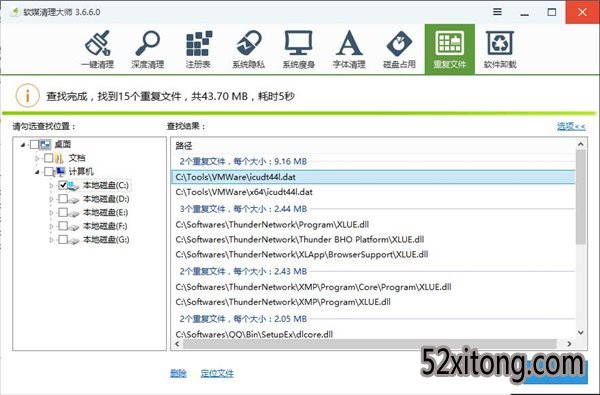Open the 软件卸载 uninstall icon
Viewport: 600px width, 395px height.
click(500, 49)
